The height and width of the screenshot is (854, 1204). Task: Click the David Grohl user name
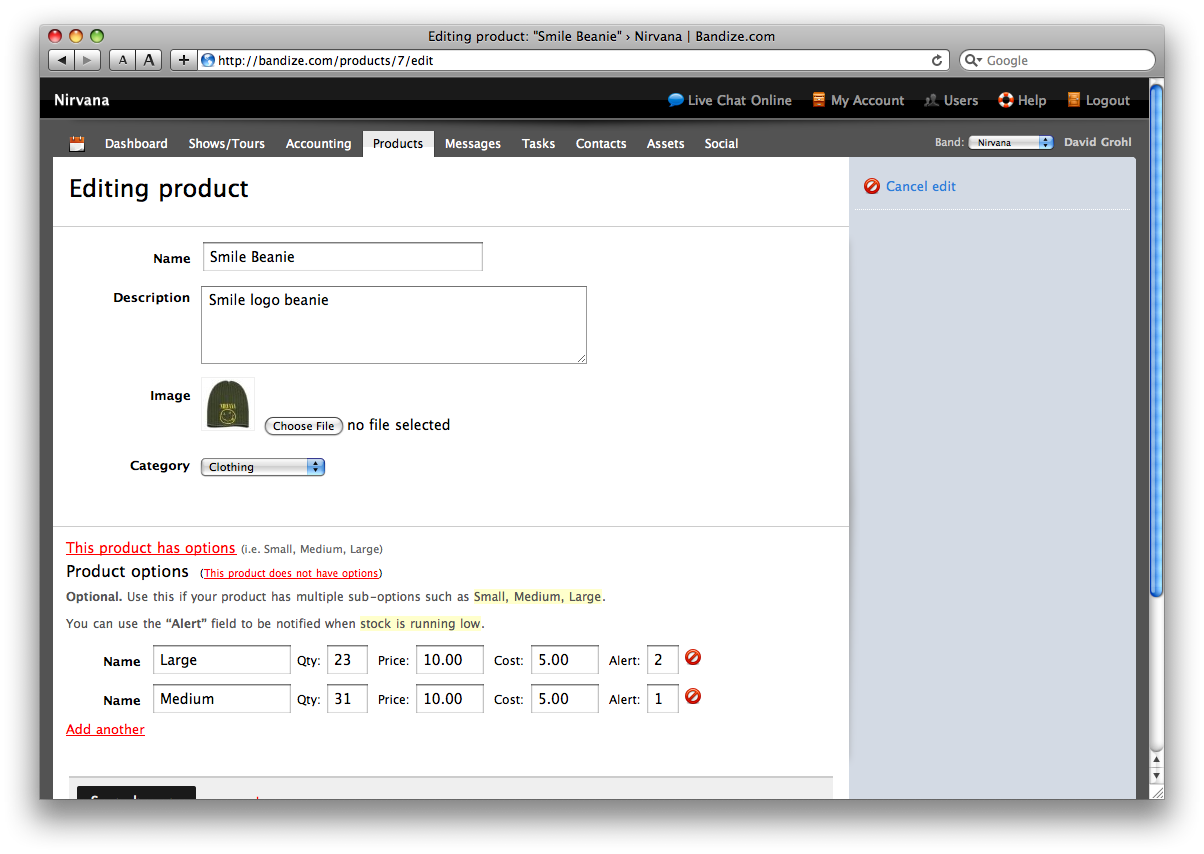[1098, 142]
